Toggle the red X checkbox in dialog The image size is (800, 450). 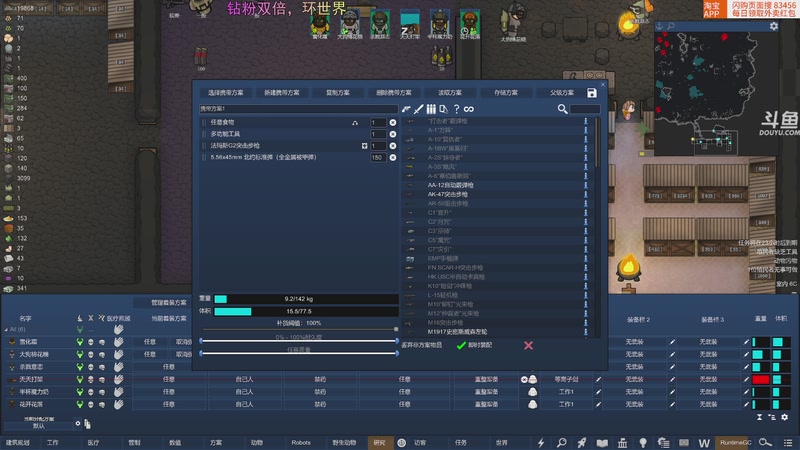(x=529, y=345)
